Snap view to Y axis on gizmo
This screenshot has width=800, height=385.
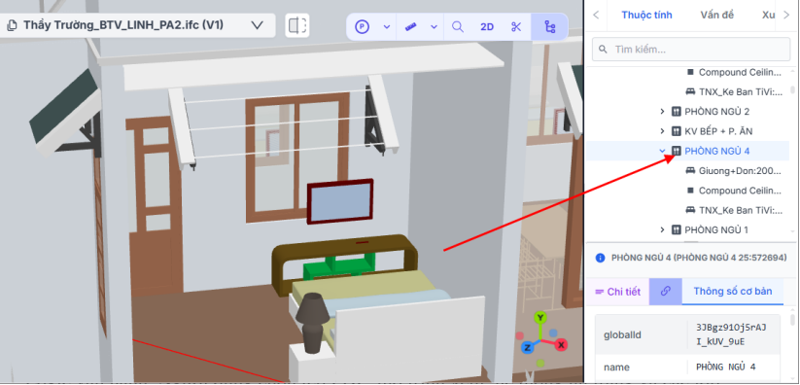[x=540, y=318]
